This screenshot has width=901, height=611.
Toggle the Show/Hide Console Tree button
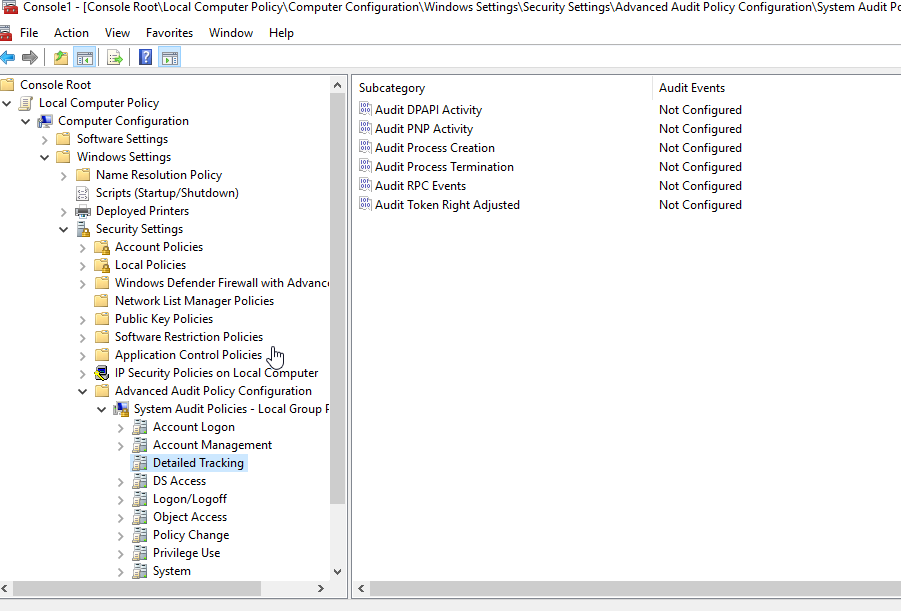coord(85,57)
